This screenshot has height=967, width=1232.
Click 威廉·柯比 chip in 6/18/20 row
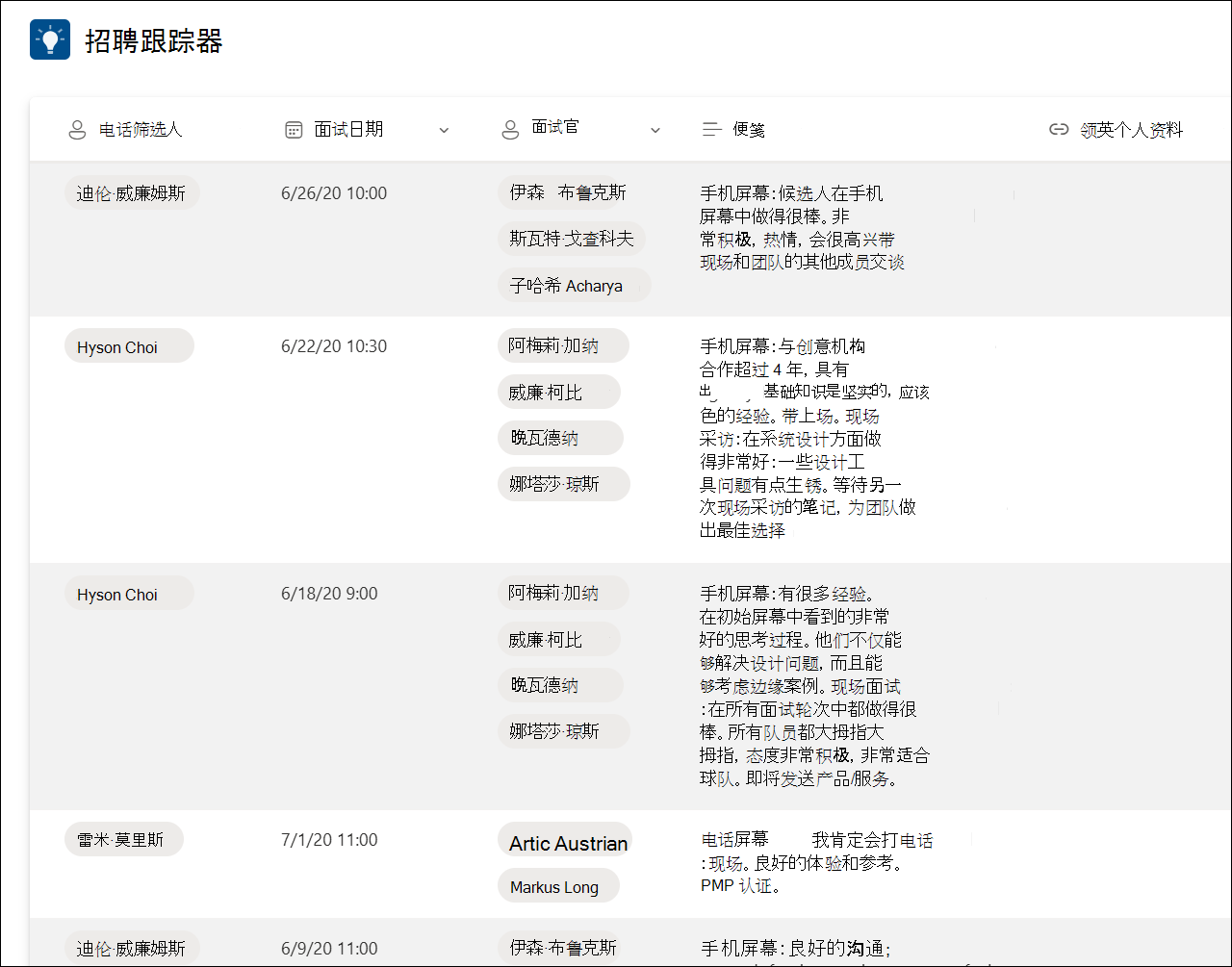pyautogui.click(x=559, y=639)
